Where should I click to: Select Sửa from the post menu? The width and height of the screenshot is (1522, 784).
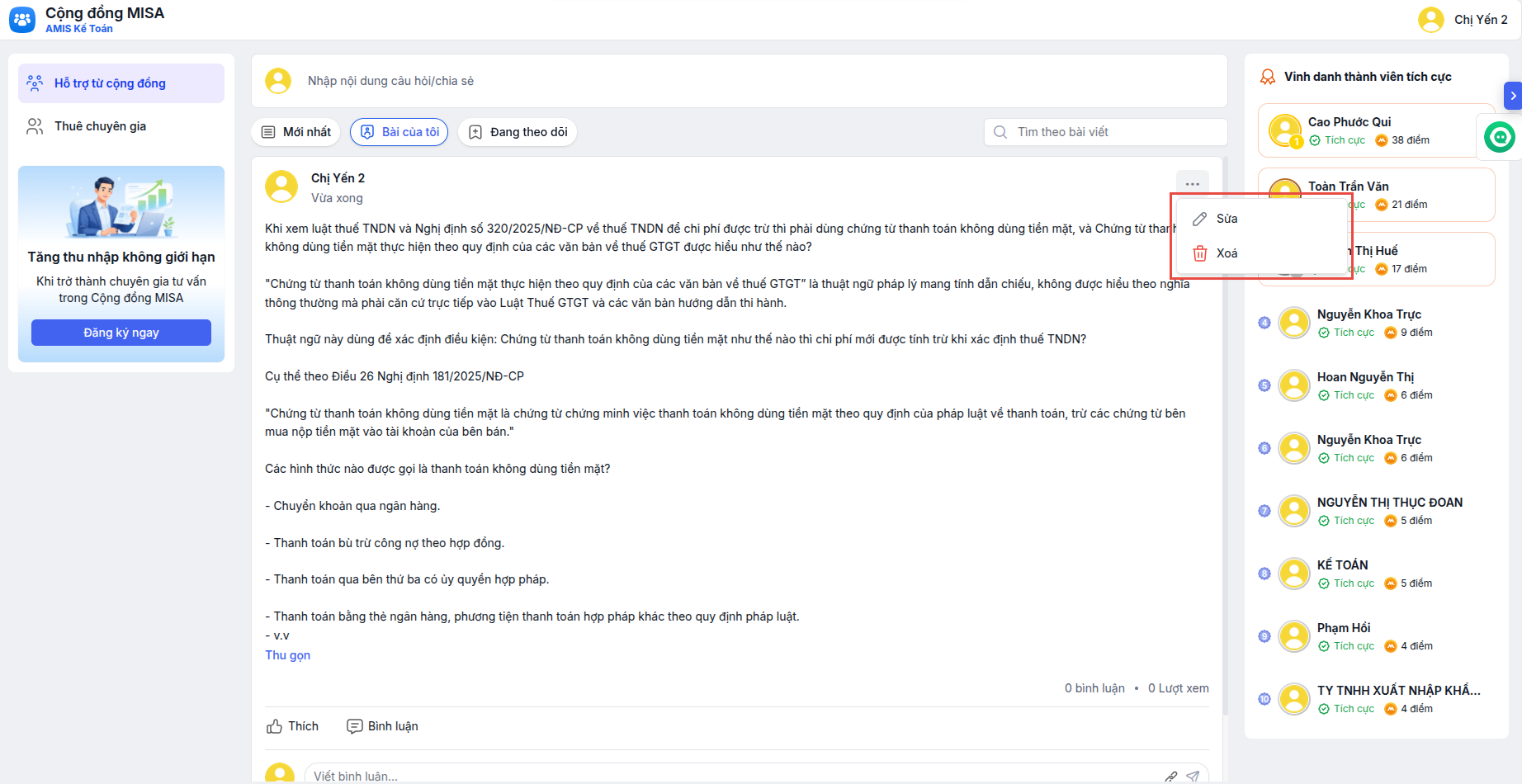(x=1227, y=219)
